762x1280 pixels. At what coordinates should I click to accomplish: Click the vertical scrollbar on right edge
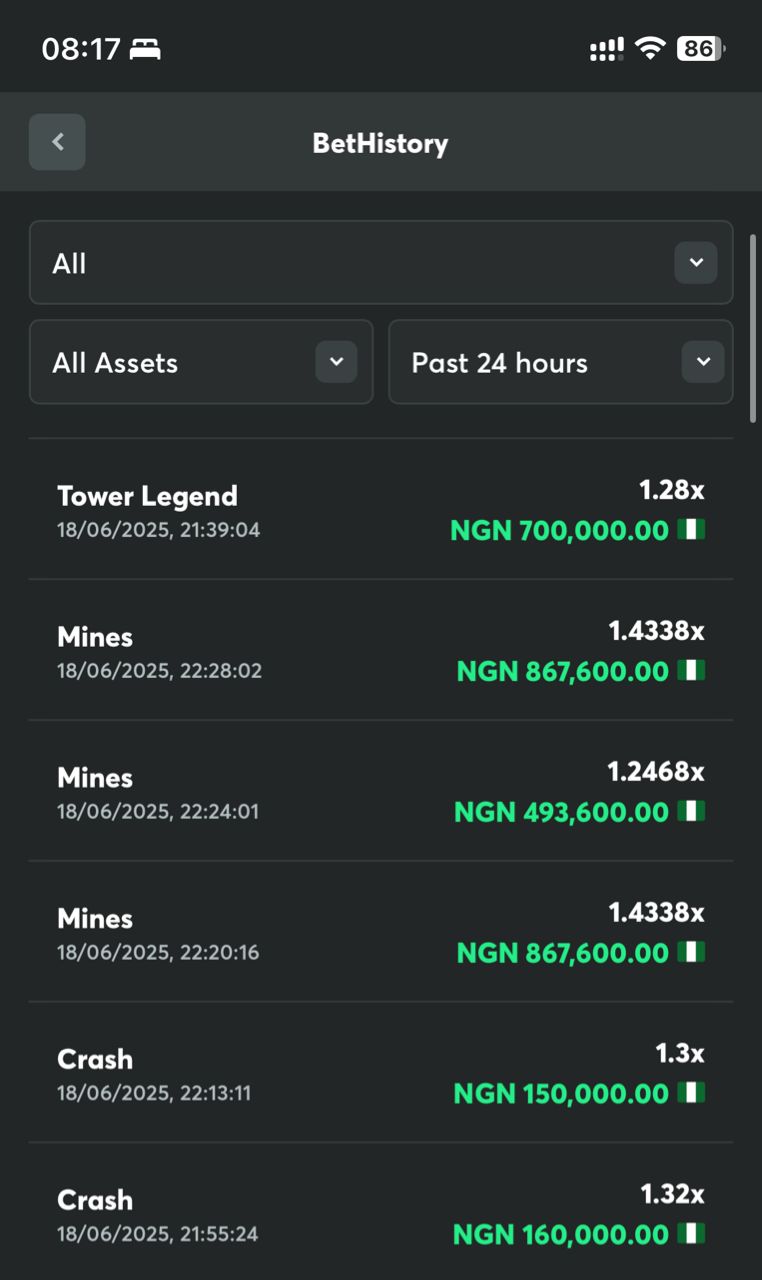(x=753, y=328)
